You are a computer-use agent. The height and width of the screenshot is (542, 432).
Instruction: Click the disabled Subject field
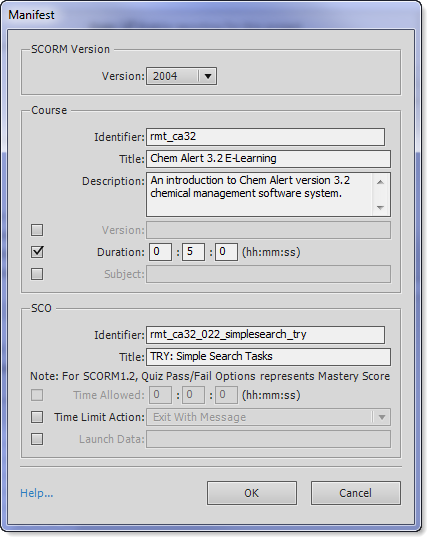[268, 274]
